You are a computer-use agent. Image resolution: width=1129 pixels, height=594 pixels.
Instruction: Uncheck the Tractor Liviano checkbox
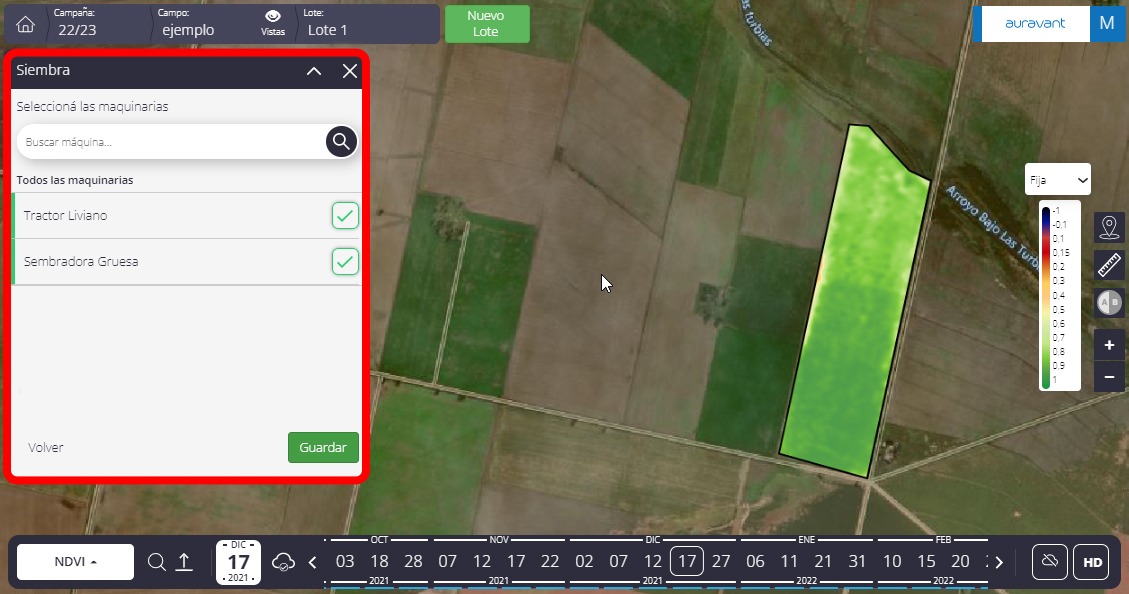tap(345, 215)
